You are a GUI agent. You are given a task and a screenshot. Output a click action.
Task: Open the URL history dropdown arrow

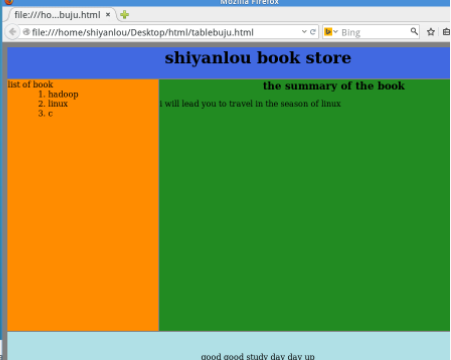304,32
